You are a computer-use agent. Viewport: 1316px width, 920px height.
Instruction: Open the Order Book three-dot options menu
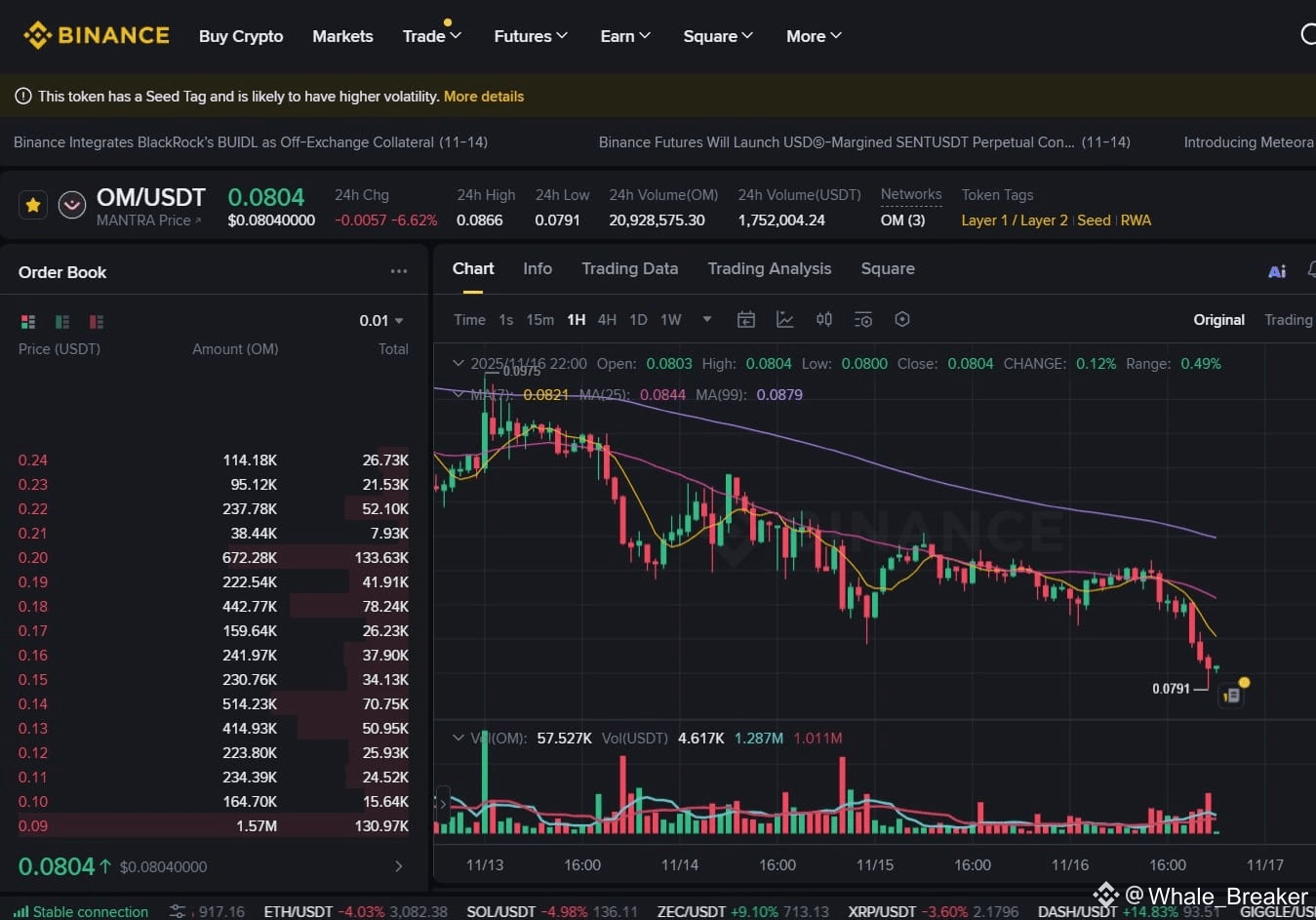399,271
